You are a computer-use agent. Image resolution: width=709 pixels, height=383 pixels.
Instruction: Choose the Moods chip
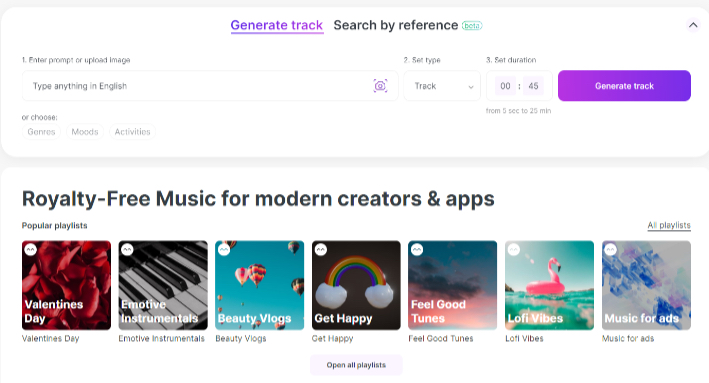coord(85,132)
